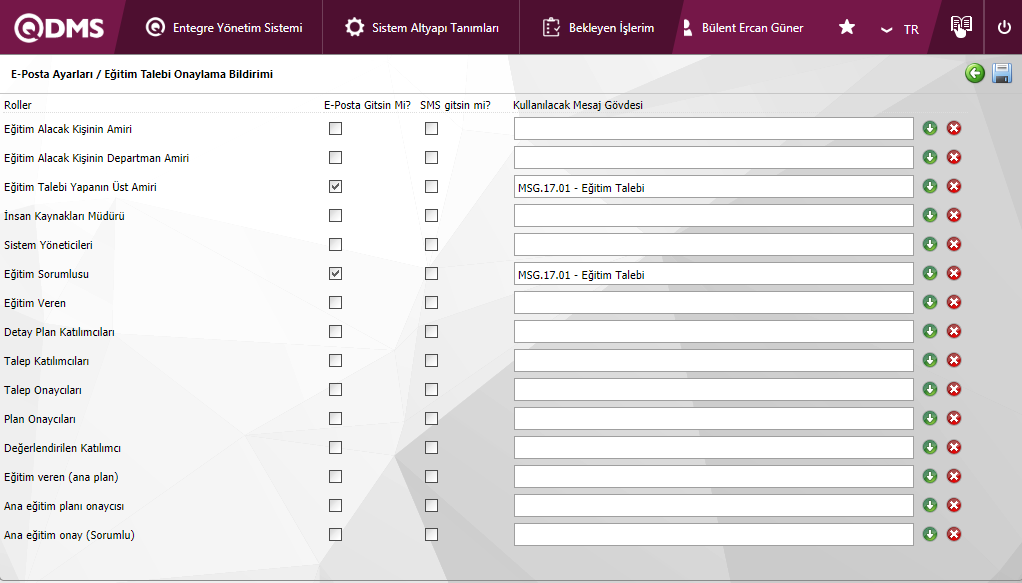Click green select icon for Eğitim Sorumlusu row
The height and width of the screenshot is (583, 1022).
(x=930, y=273)
